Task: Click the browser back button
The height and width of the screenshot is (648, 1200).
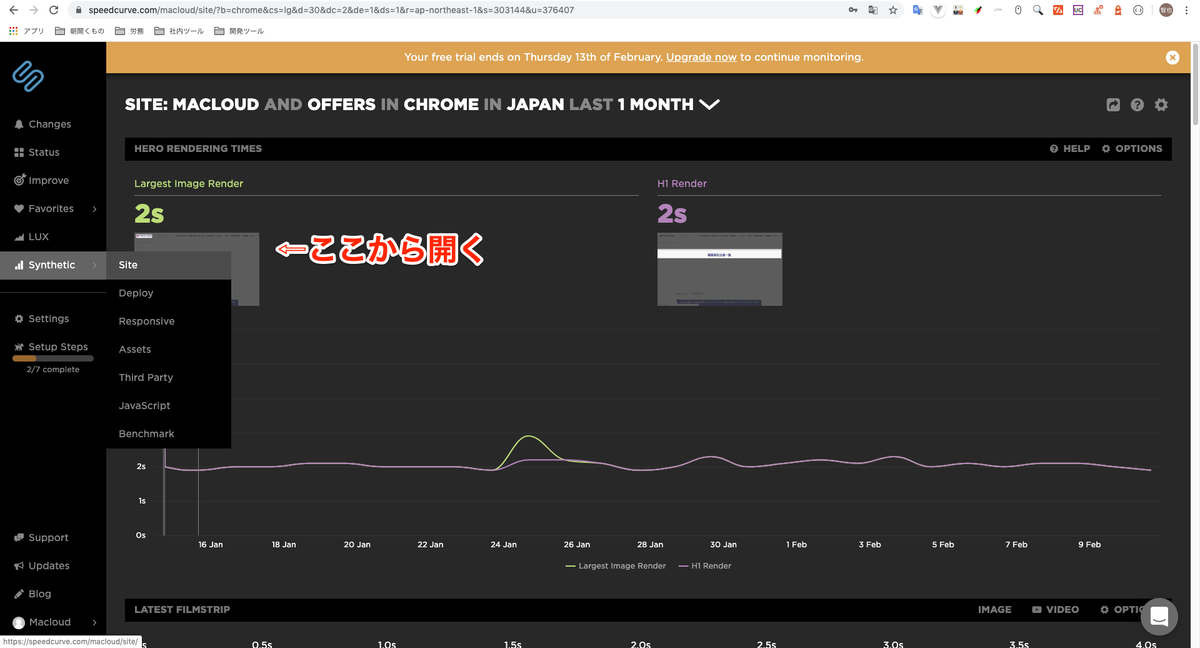Action: [13, 10]
